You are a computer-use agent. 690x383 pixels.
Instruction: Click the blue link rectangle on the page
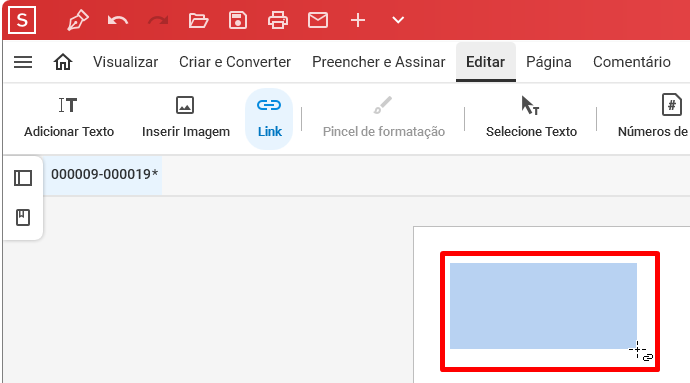point(543,306)
